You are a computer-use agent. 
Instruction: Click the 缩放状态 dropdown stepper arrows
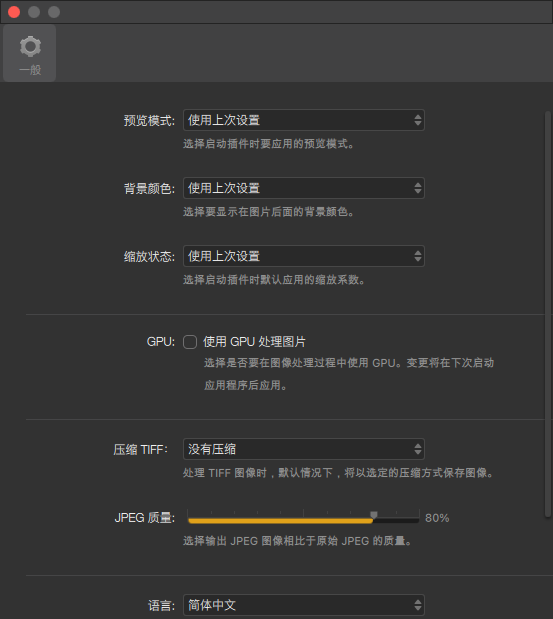point(418,256)
